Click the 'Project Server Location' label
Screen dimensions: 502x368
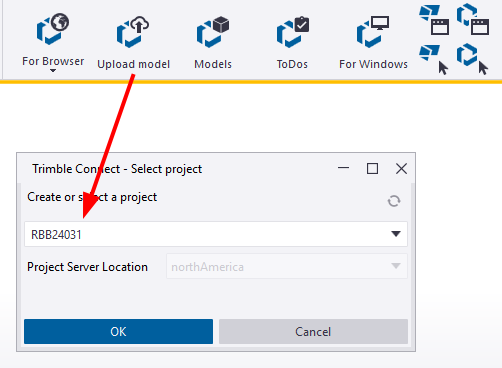87,267
